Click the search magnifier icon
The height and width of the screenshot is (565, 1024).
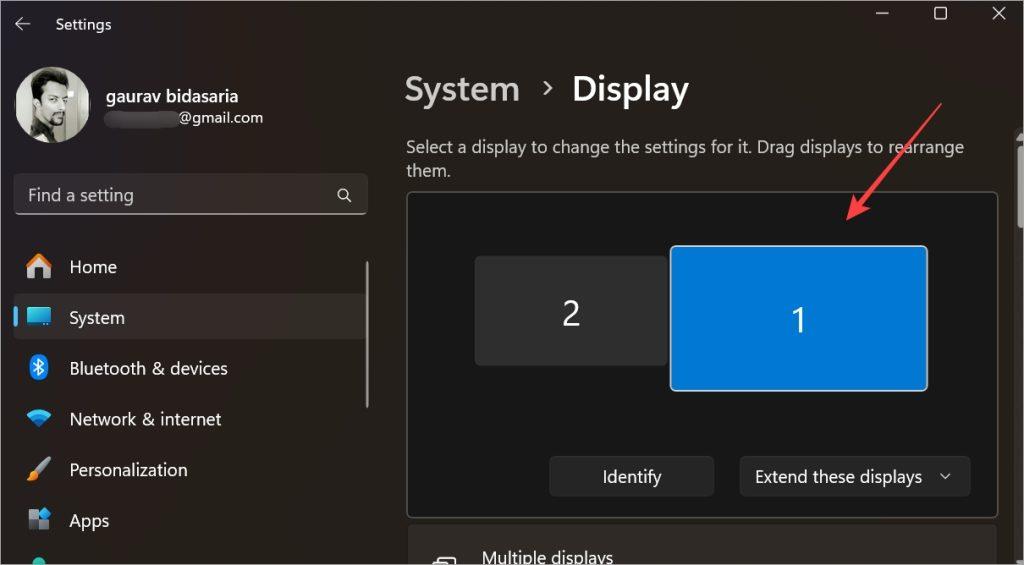click(344, 195)
